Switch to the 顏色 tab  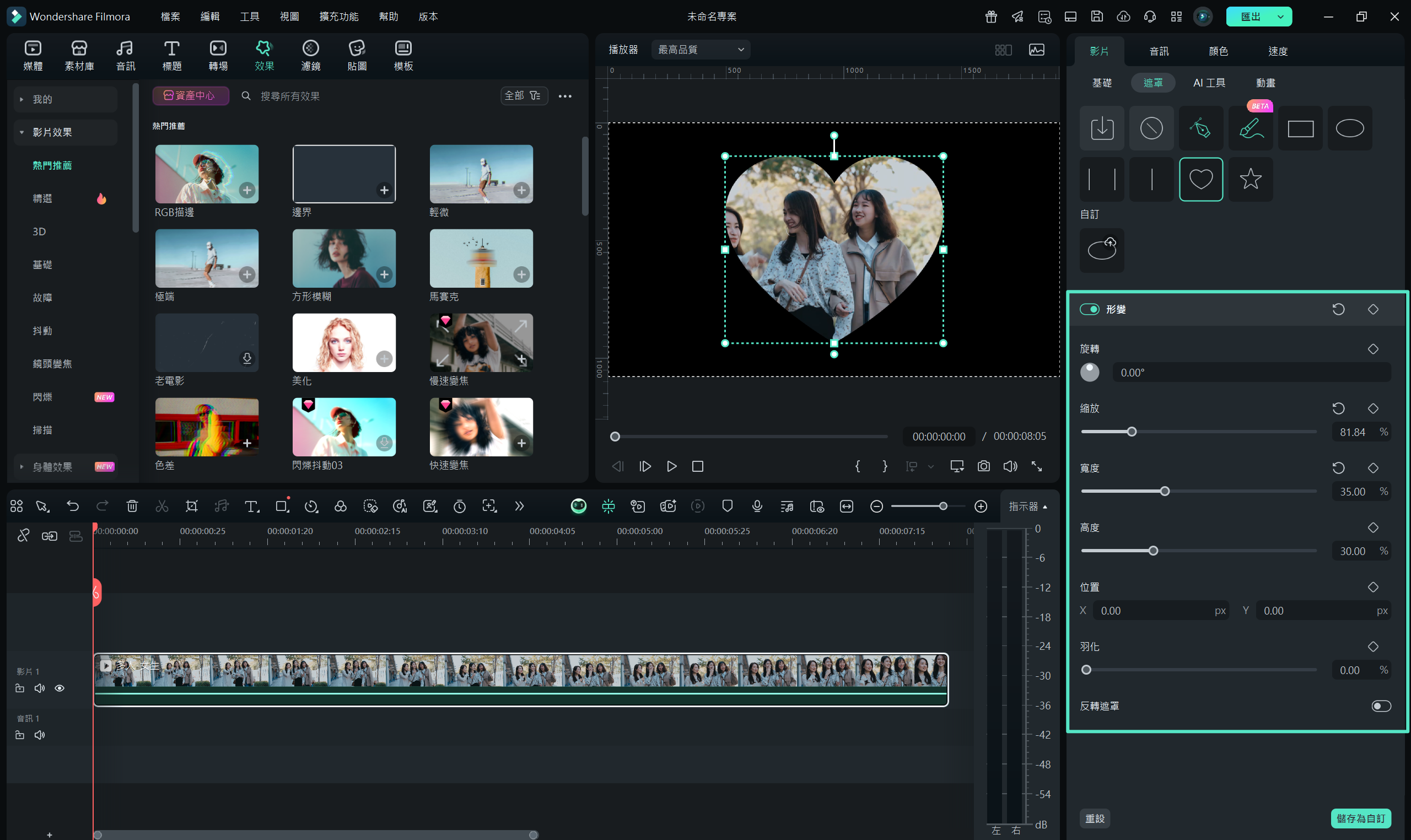[1218, 51]
